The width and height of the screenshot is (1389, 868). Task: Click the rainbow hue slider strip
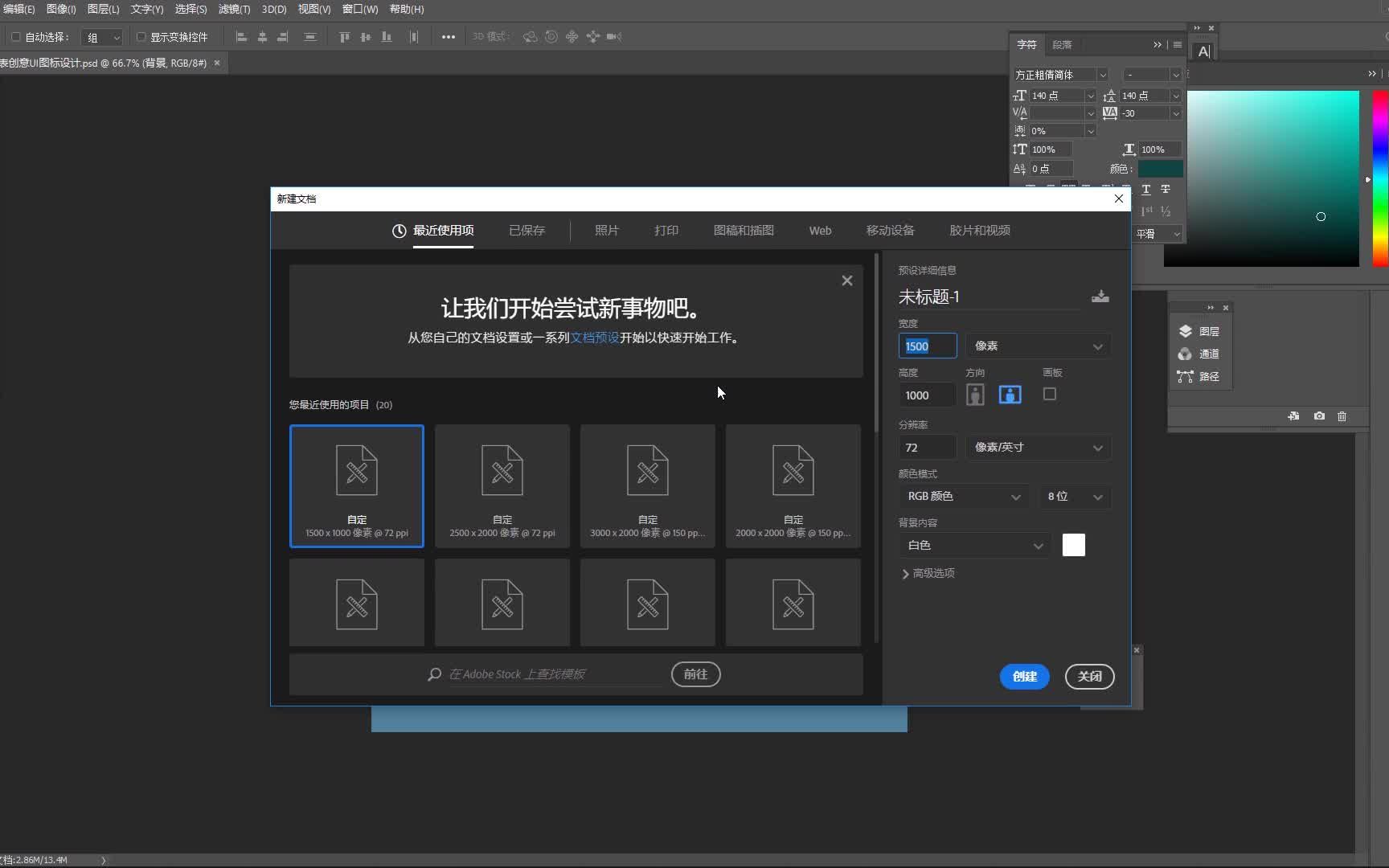pyautogui.click(x=1379, y=178)
